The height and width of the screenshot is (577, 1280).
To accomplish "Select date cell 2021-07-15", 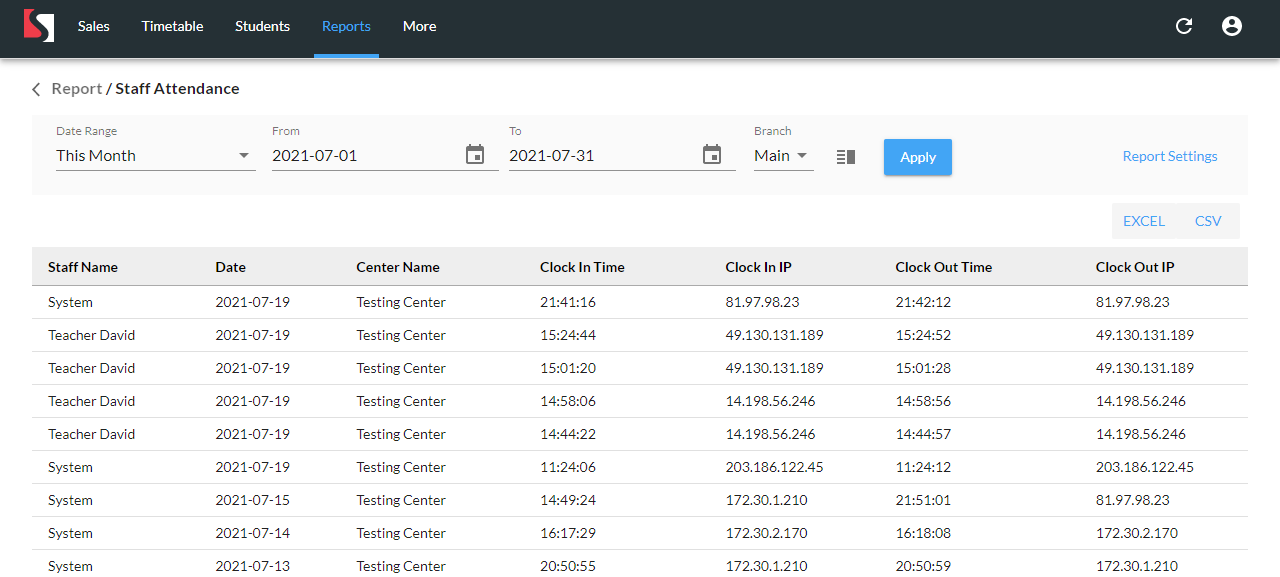I will click(253, 500).
